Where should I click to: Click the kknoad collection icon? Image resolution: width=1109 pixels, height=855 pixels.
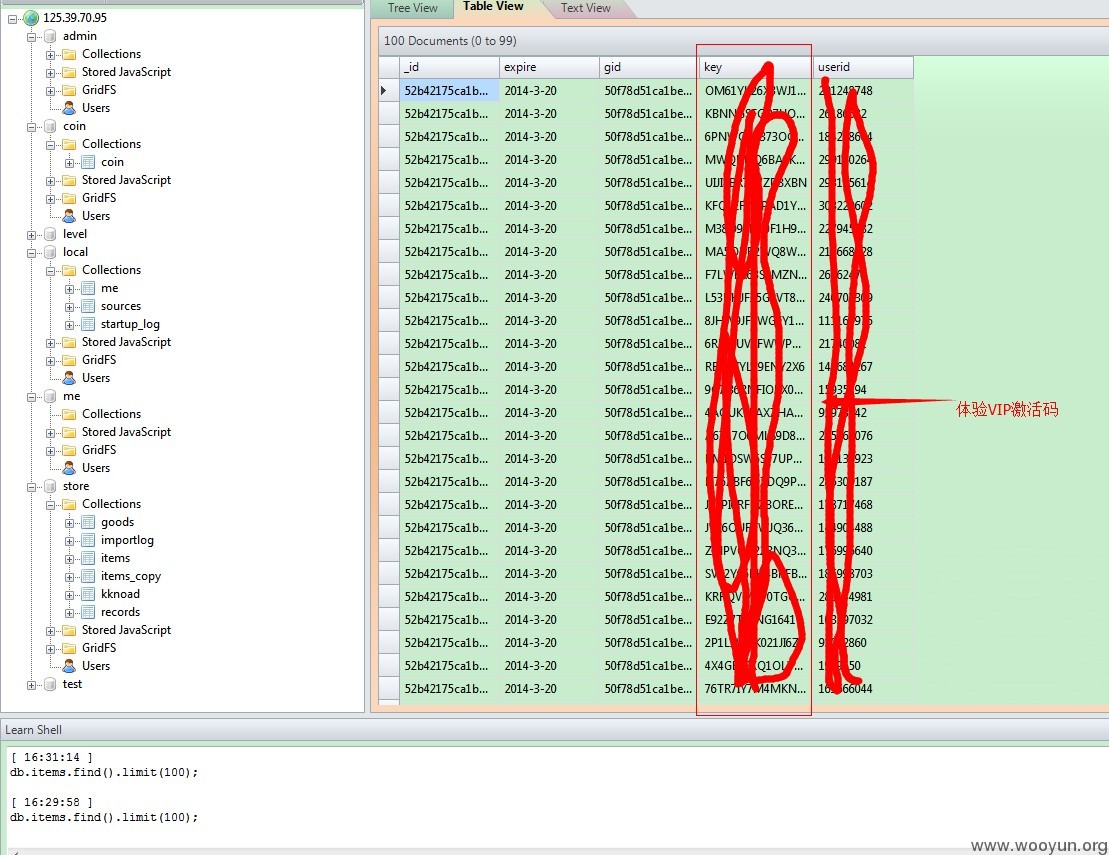[x=88, y=594]
